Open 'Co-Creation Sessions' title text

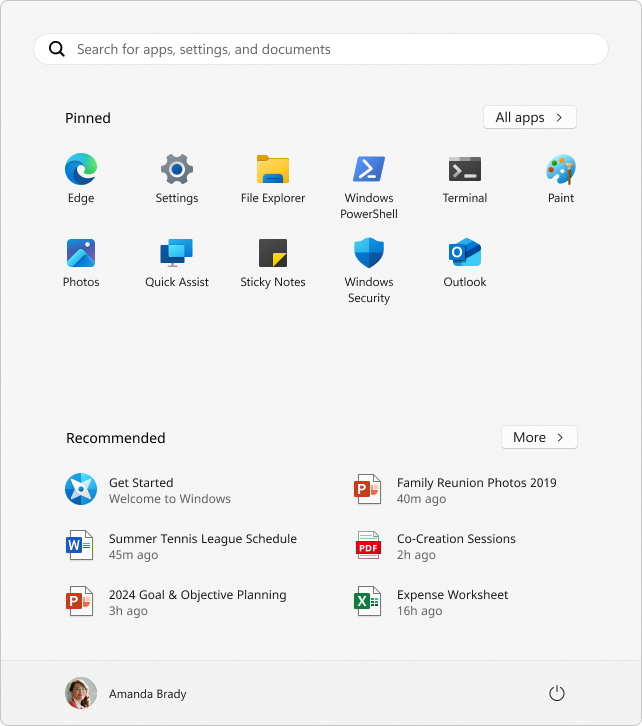click(456, 538)
